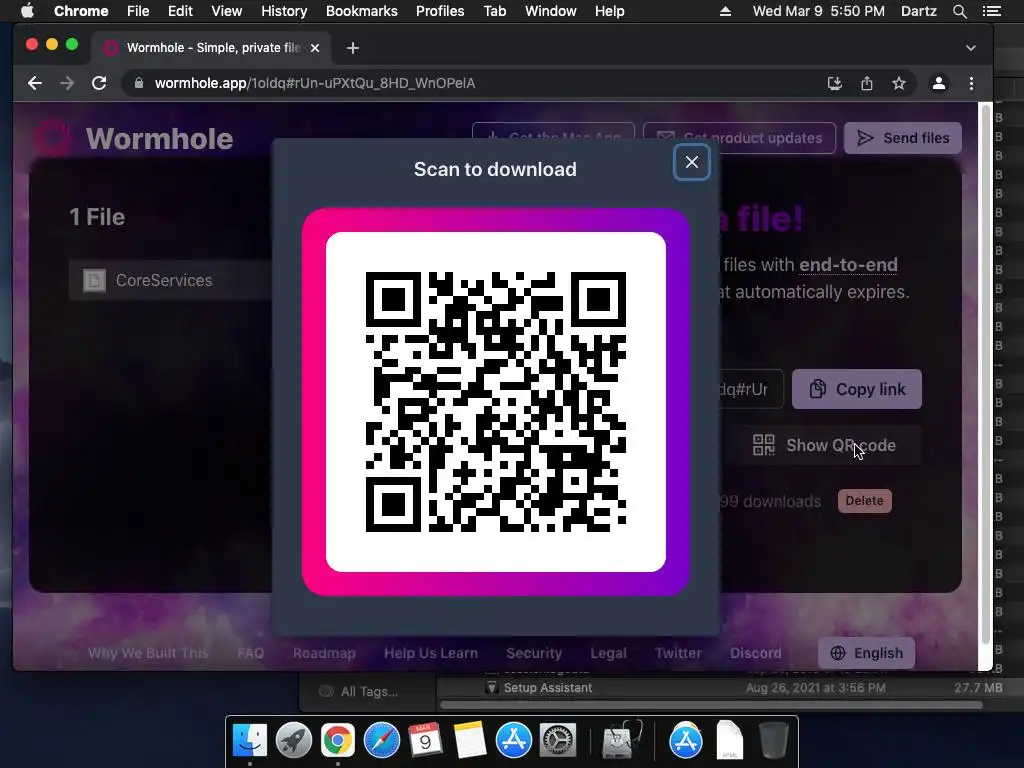This screenshot has width=1024, height=768.
Task: Close the Scan to download dialog
Action: point(692,162)
